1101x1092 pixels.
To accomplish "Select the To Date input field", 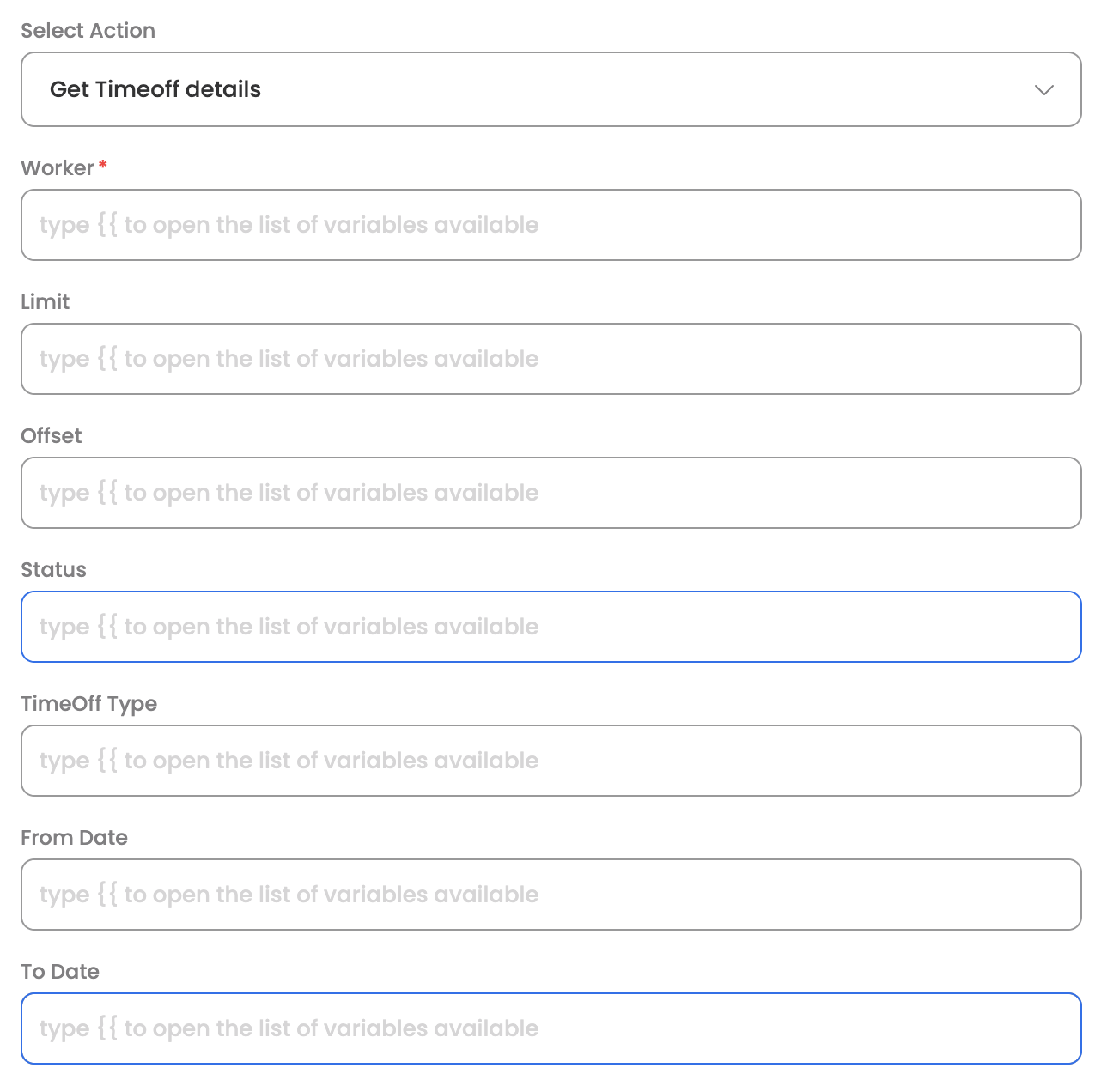I will (550, 1028).
